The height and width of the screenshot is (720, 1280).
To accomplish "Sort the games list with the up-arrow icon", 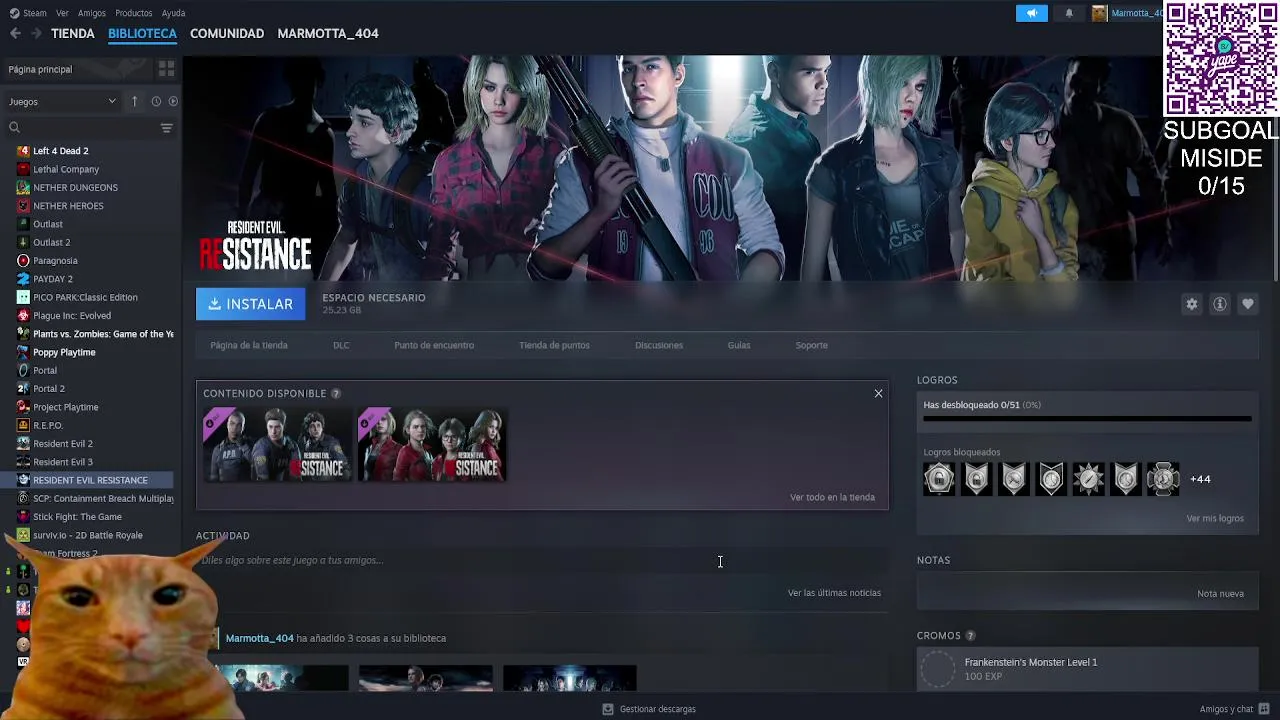I will coord(135,101).
